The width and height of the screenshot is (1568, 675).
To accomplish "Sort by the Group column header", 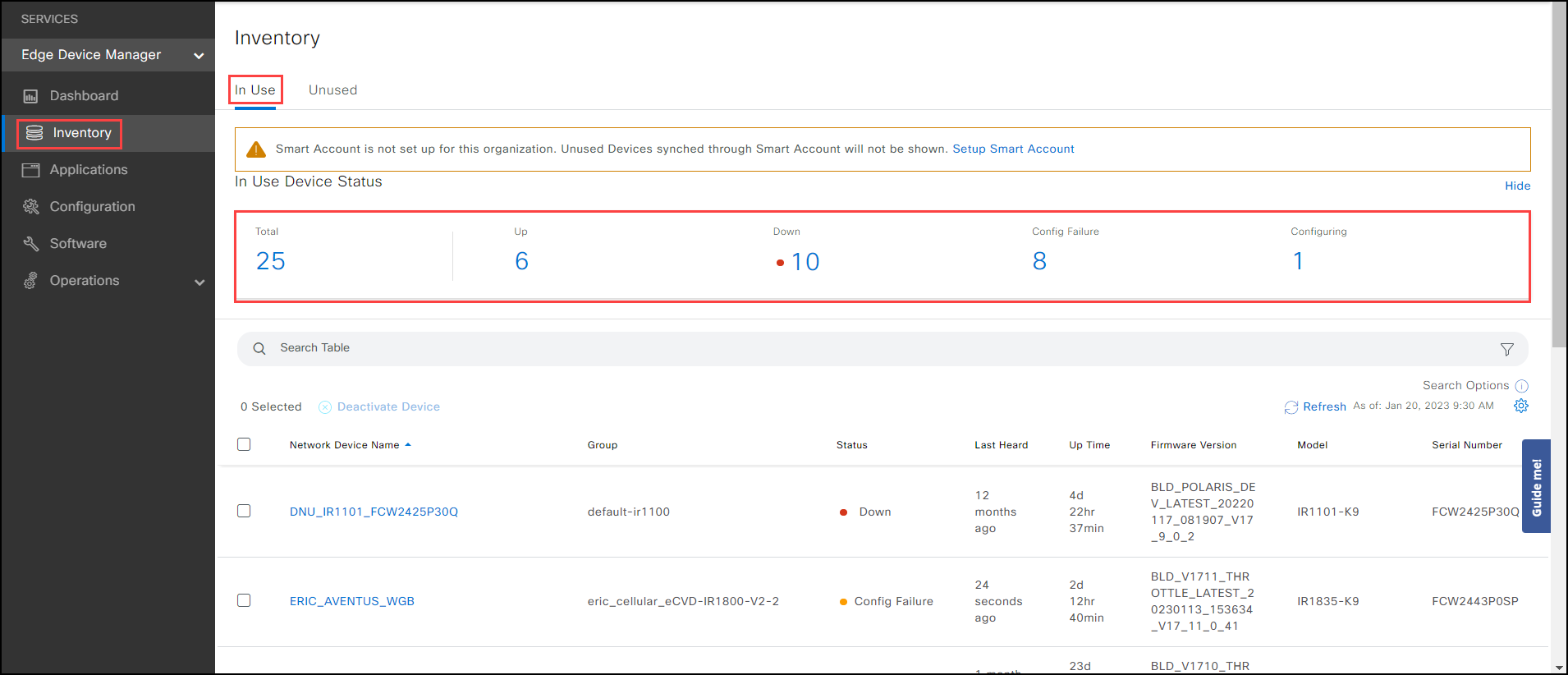I will (x=602, y=445).
